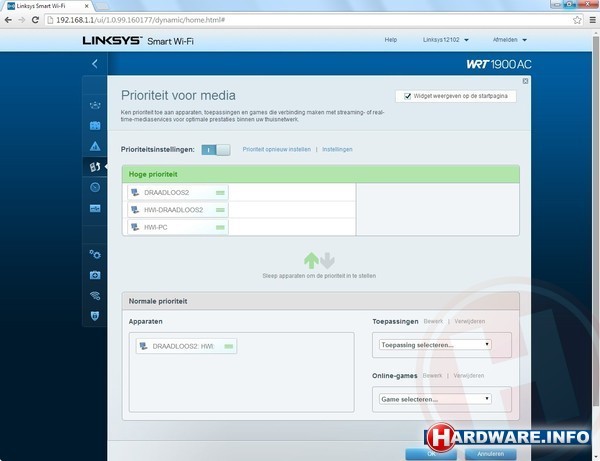
Task: Collapse the sidebar with the back arrow
Action: click(95, 63)
